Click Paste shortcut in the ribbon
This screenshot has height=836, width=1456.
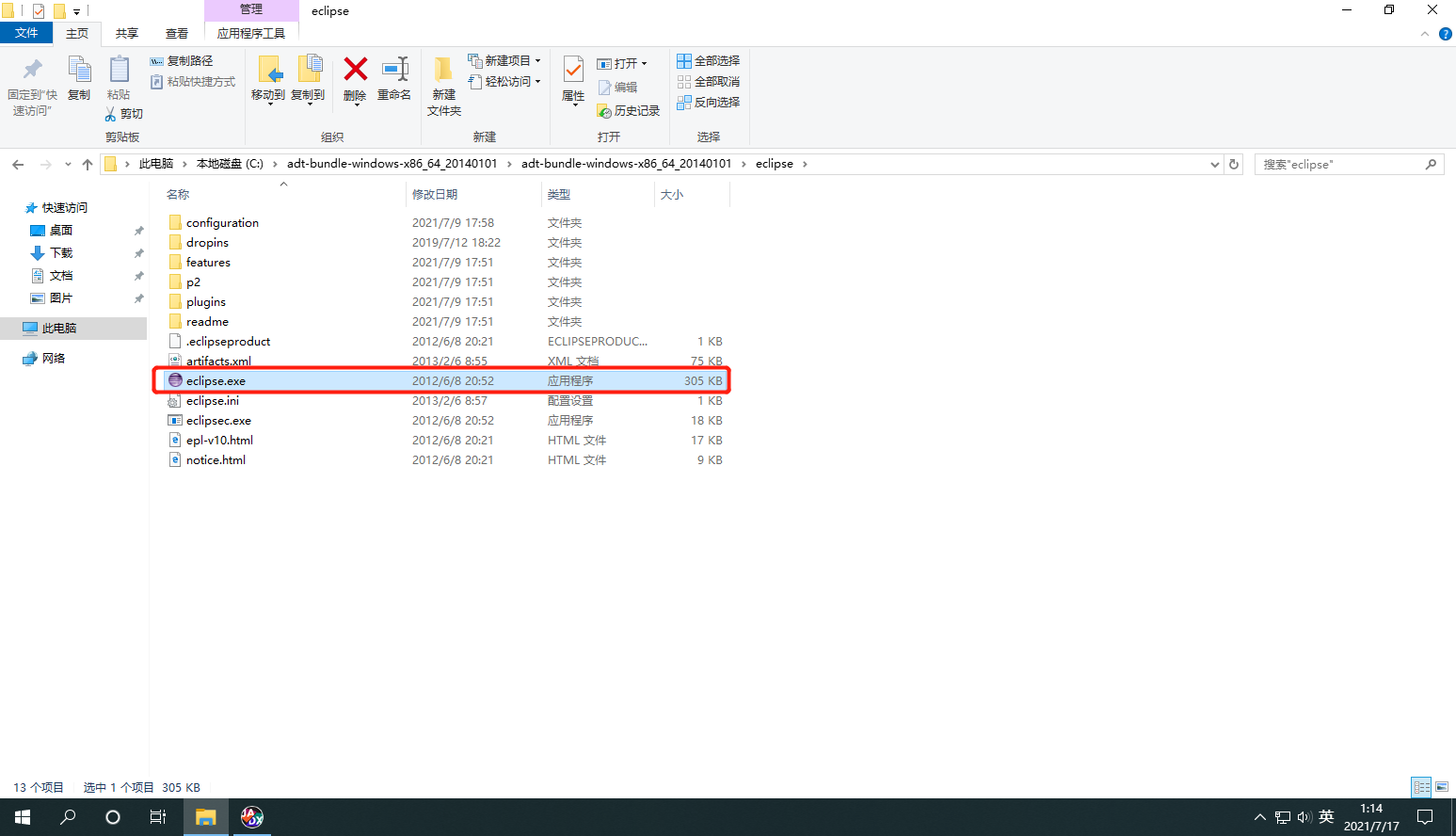193,82
